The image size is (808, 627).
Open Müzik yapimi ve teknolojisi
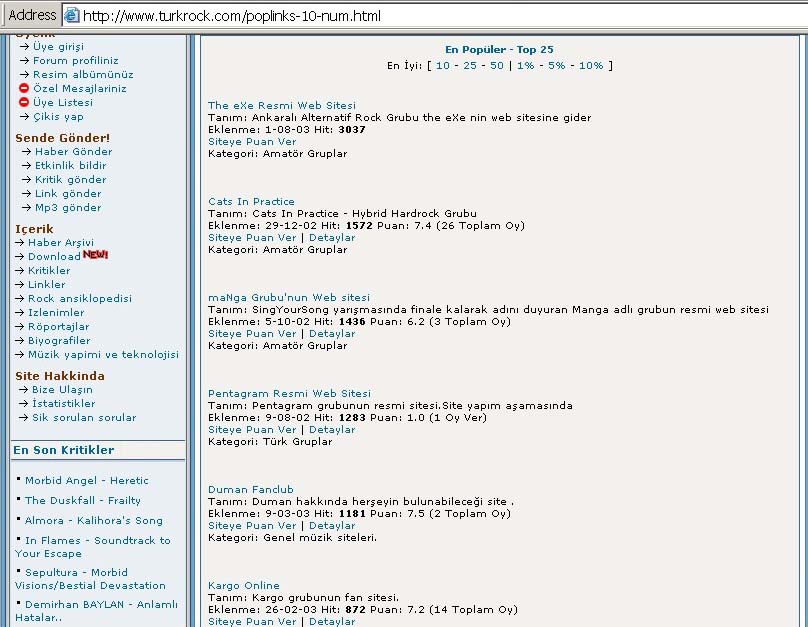tap(104, 354)
